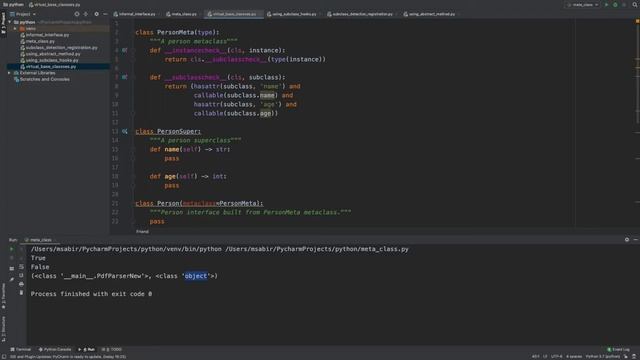640x360 pixels.
Task: Open the Project panel settings gear
Action: [96, 14]
